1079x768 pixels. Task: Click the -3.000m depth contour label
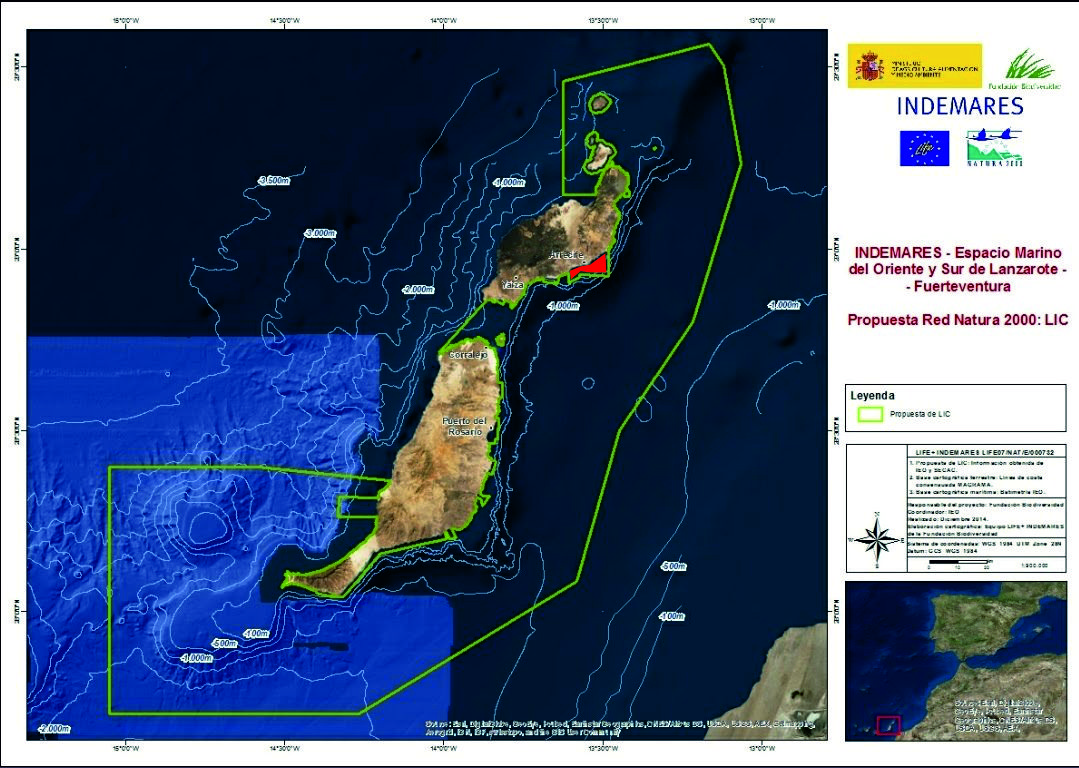point(320,233)
